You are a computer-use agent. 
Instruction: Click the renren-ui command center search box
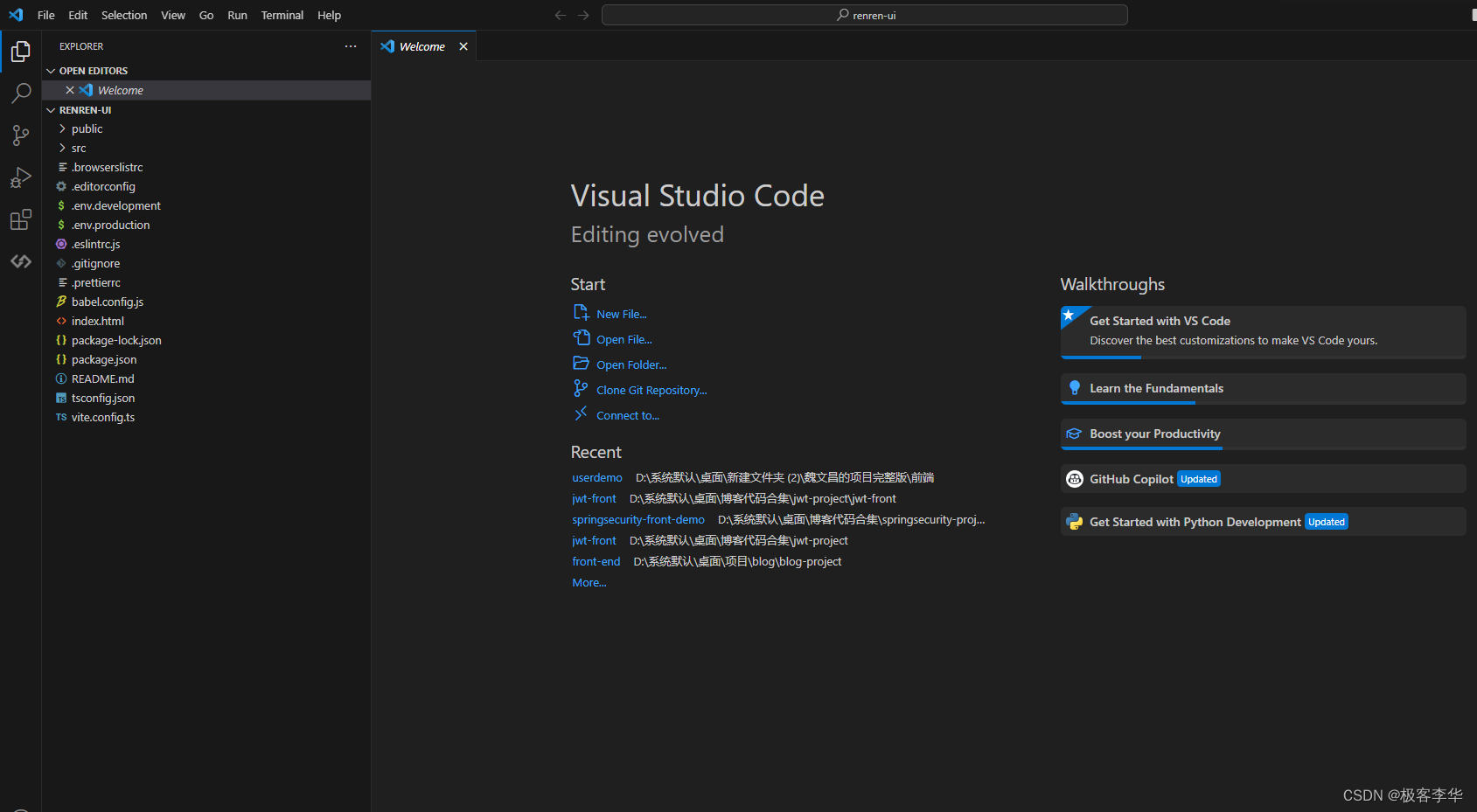pyautogui.click(x=864, y=15)
